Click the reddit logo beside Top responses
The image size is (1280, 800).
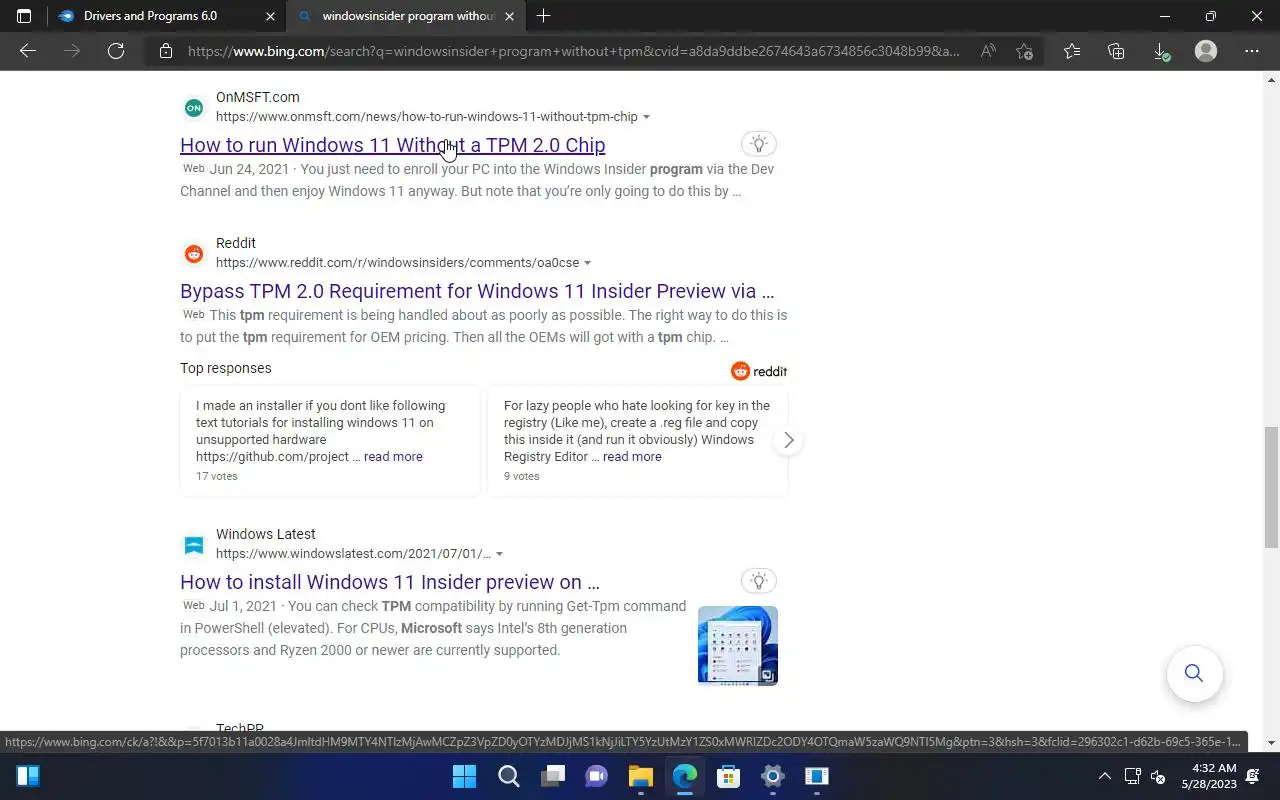[759, 371]
